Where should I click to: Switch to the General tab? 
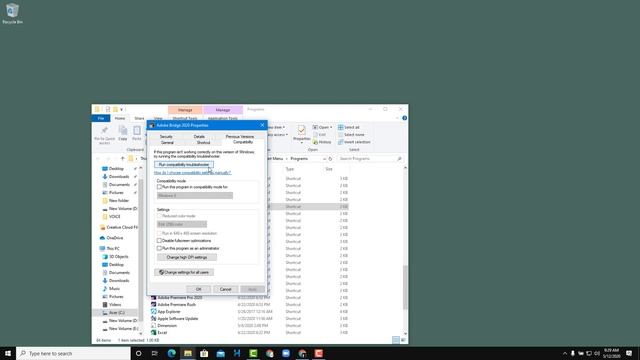[167, 143]
